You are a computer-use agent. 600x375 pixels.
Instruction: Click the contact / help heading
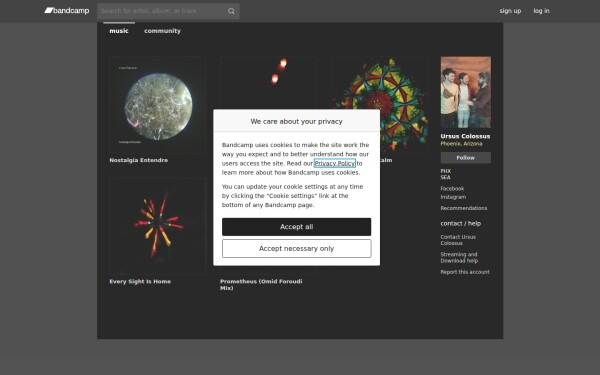(460, 223)
